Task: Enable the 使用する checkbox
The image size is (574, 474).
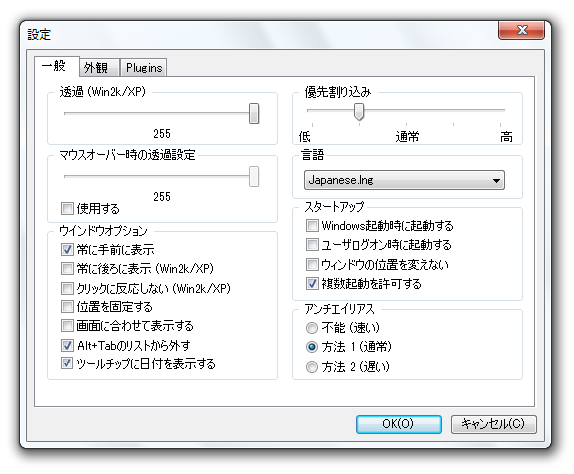Action: pos(67,209)
